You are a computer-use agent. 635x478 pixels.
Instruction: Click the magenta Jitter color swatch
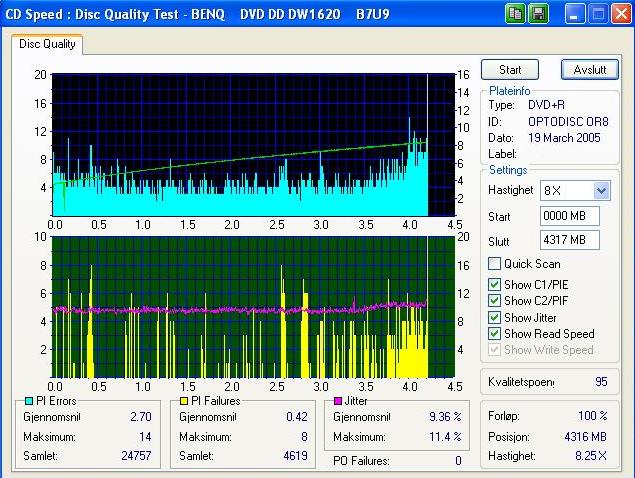337,401
